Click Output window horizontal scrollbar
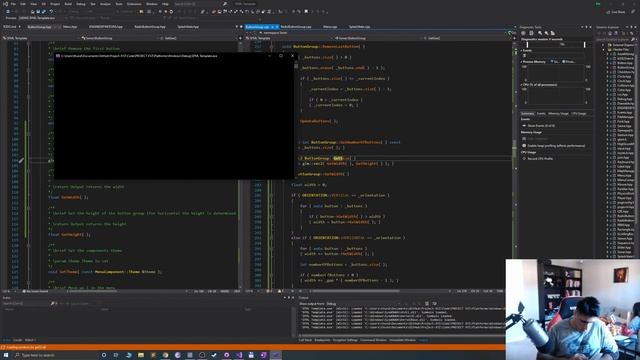 click(402, 336)
